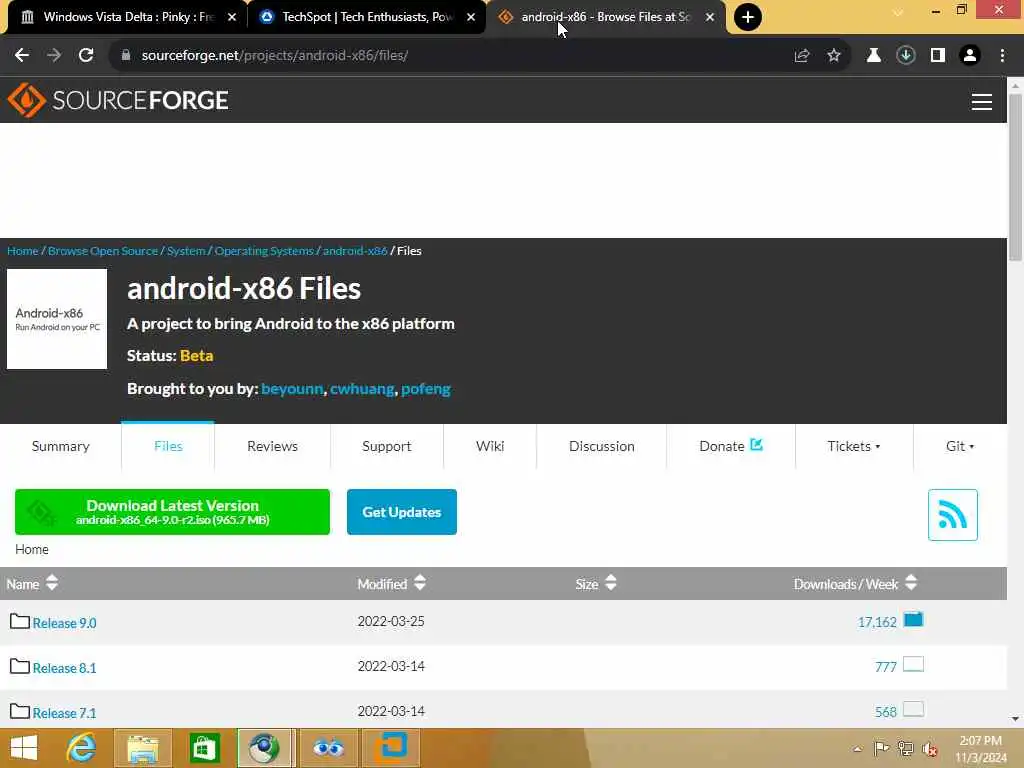This screenshot has width=1024, height=768.
Task: Go back using browser back arrow
Action: (22, 56)
